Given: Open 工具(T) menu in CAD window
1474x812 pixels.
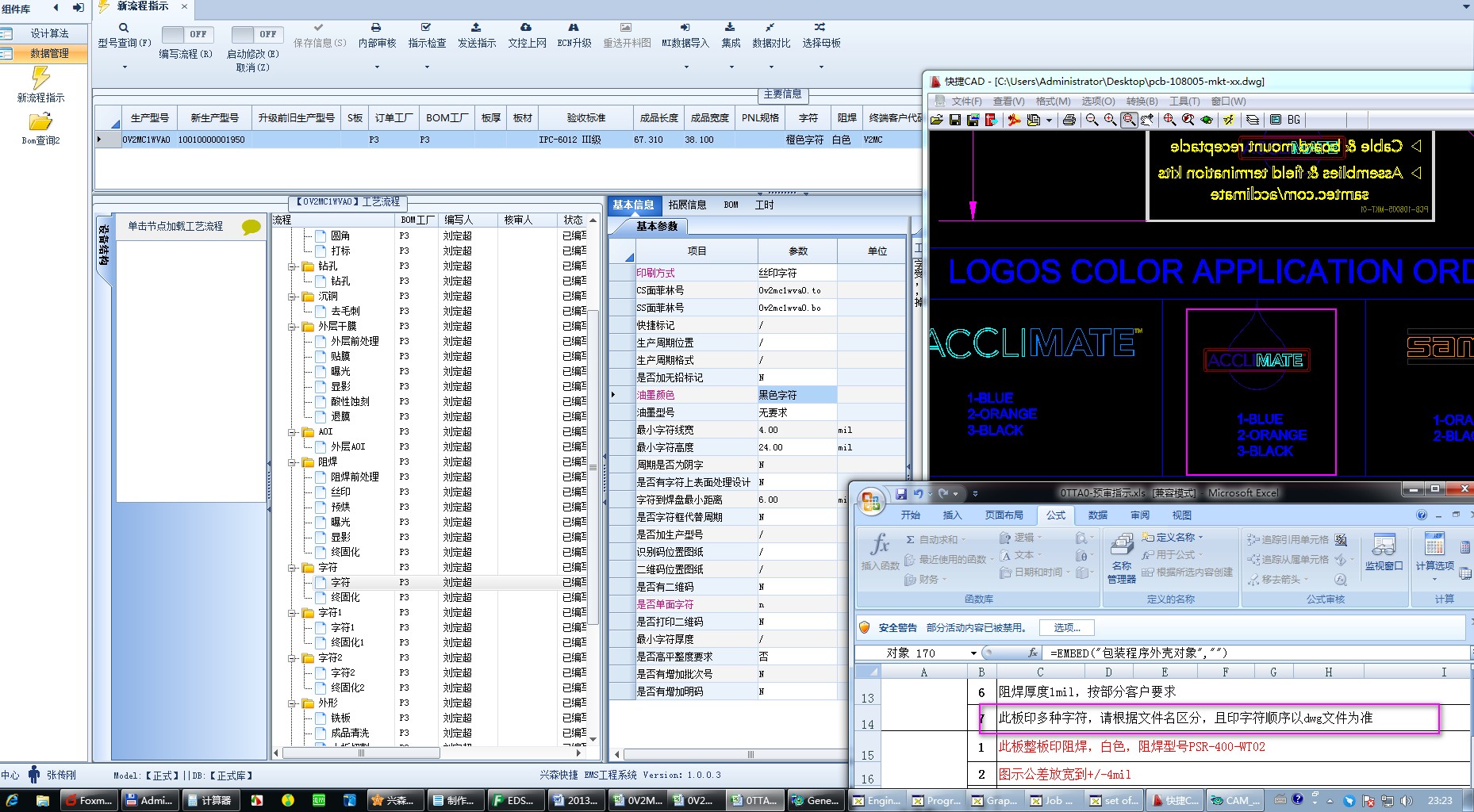Looking at the screenshot, I should click(x=1184, y=101).
